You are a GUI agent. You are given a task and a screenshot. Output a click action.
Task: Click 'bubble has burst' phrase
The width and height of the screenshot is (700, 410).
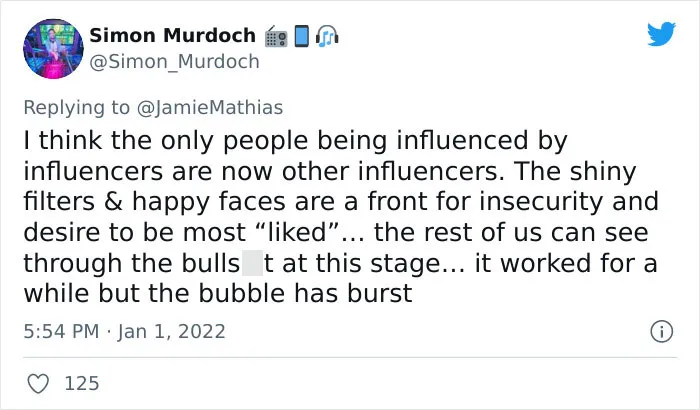(305, 293)
